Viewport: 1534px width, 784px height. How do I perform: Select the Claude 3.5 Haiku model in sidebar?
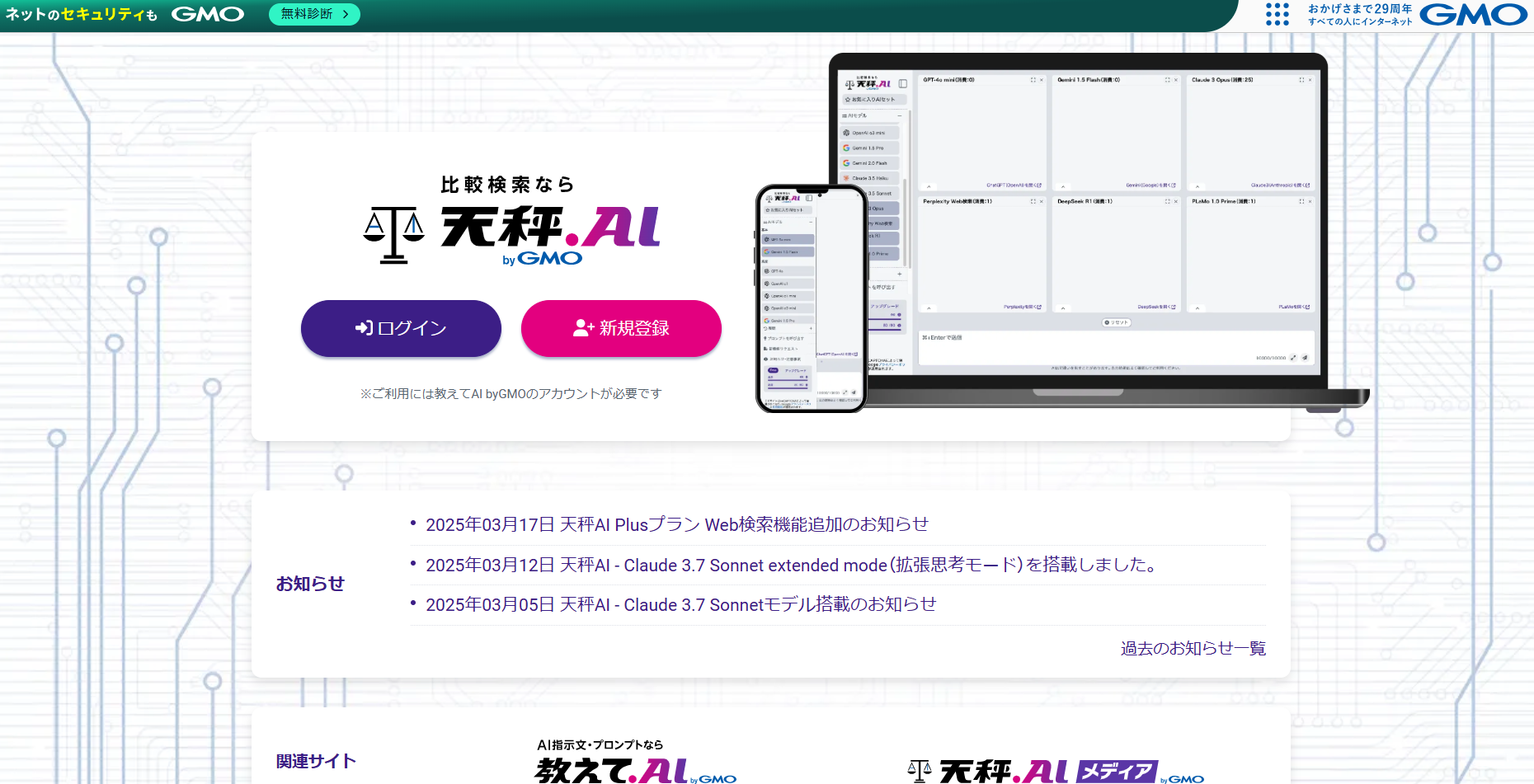tap(869, 178)
